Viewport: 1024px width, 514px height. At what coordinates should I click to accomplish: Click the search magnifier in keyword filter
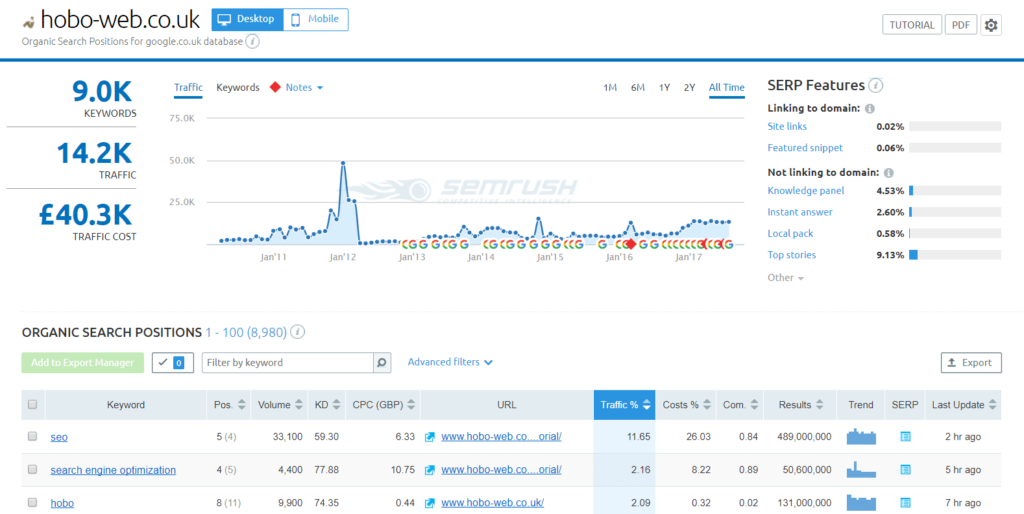pos(382,363)
